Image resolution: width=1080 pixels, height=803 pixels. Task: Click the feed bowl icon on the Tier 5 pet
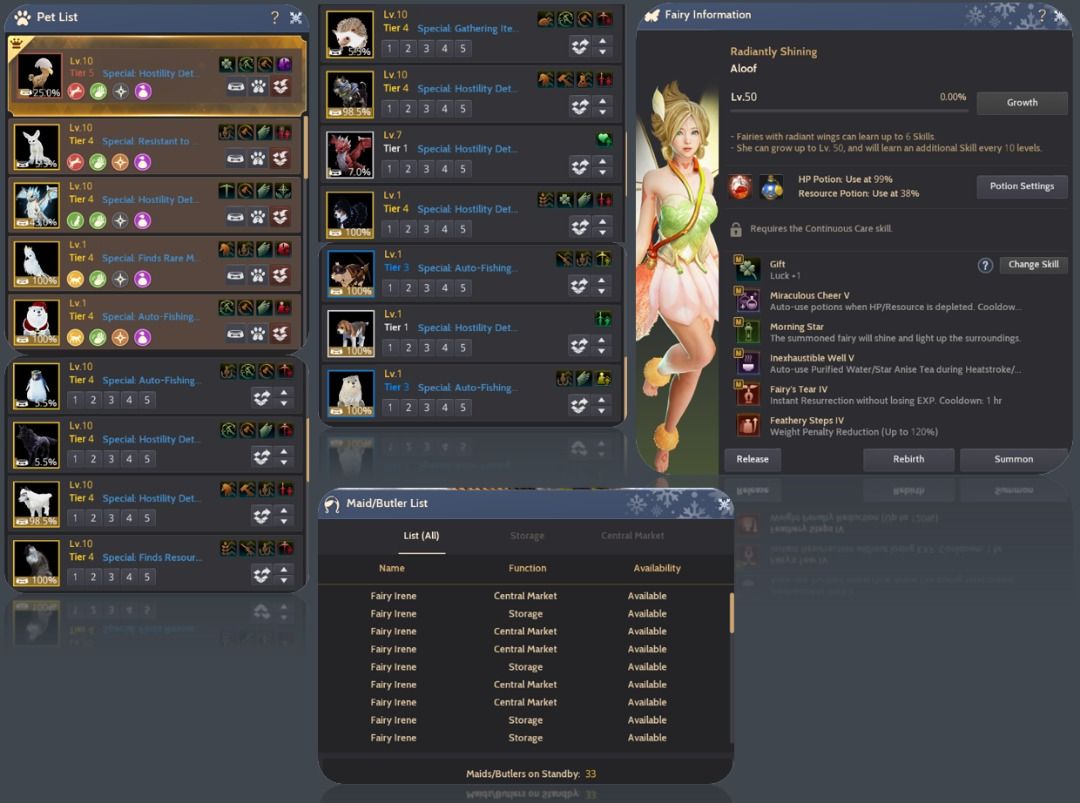[x=236, y=87]
